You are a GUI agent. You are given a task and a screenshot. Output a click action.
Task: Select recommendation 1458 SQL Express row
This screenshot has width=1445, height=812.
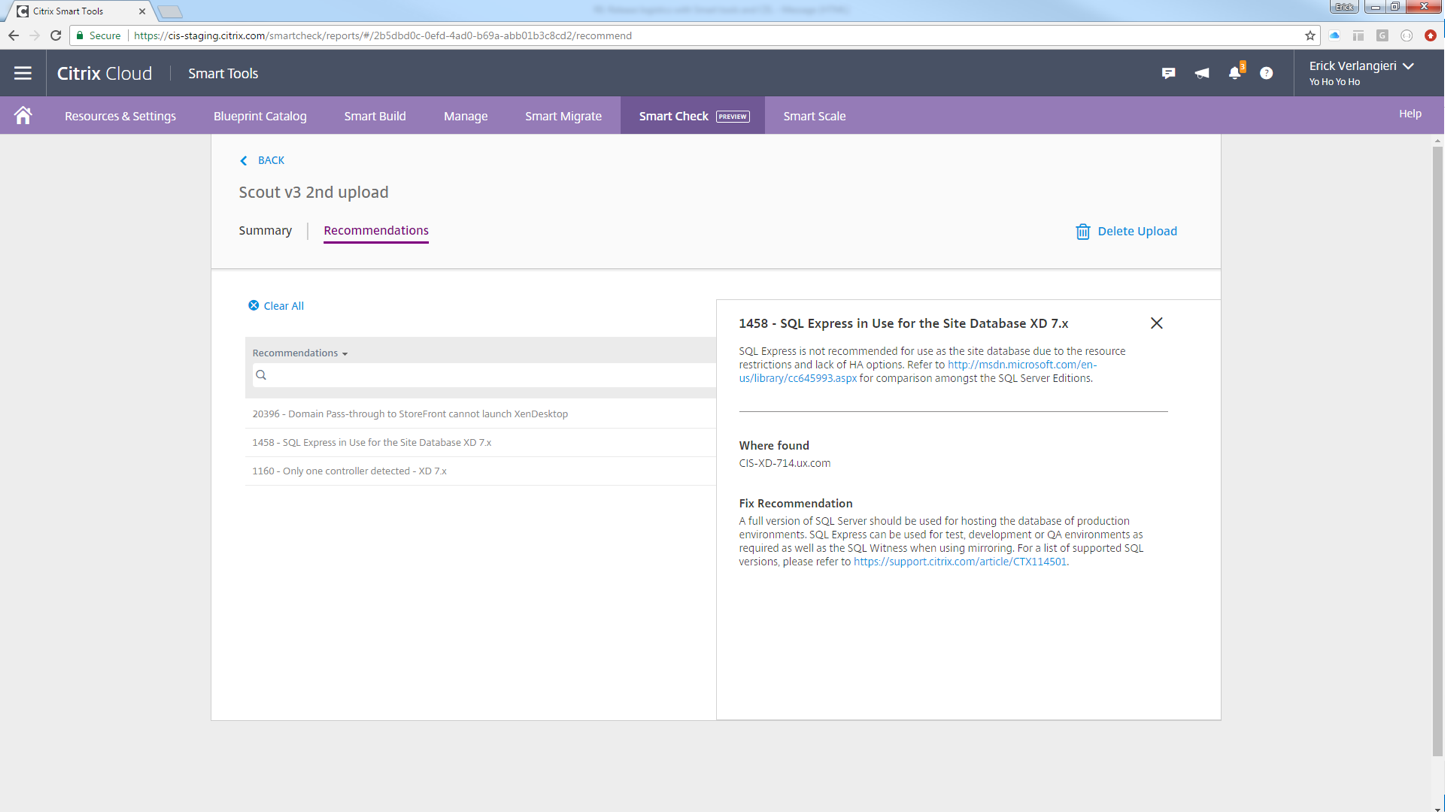click(481, 442)
